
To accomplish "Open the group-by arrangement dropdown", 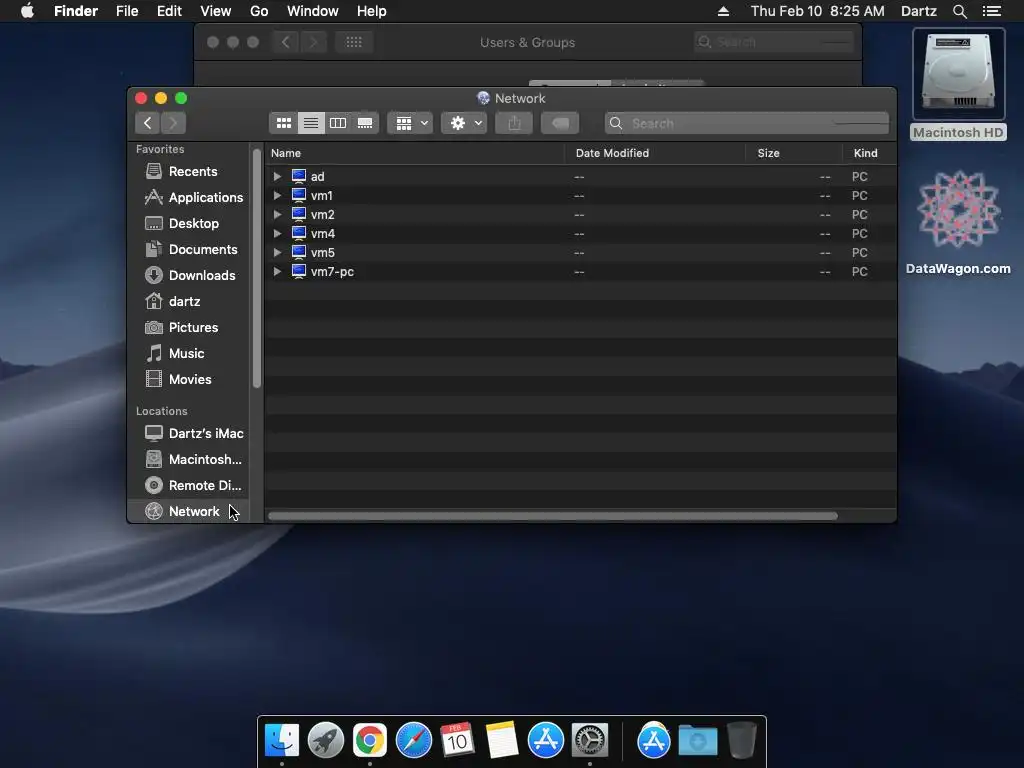I will click(x=410, y=123).
